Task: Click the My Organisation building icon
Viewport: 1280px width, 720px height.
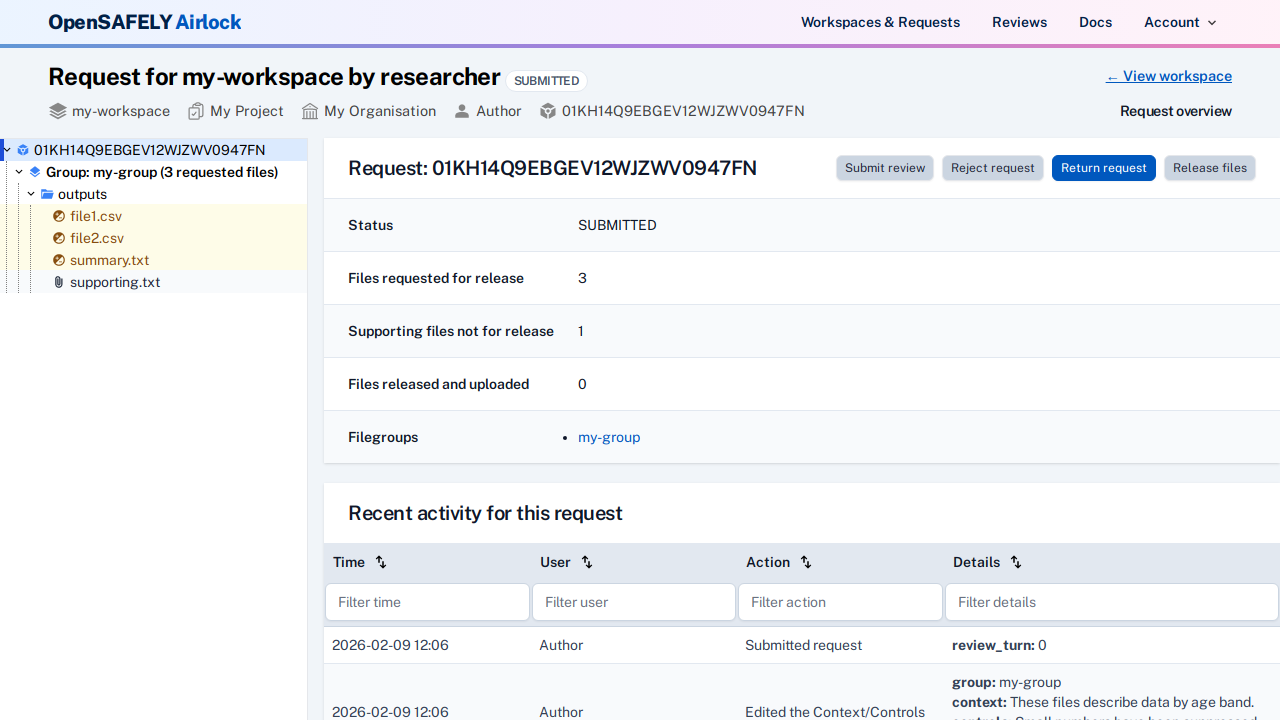Action: (308, 111)
